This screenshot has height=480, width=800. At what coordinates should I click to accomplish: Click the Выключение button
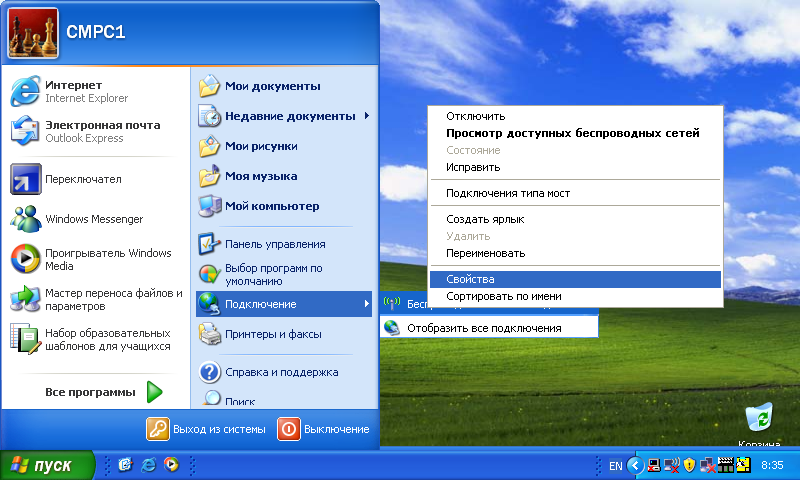tap(323, 429)
